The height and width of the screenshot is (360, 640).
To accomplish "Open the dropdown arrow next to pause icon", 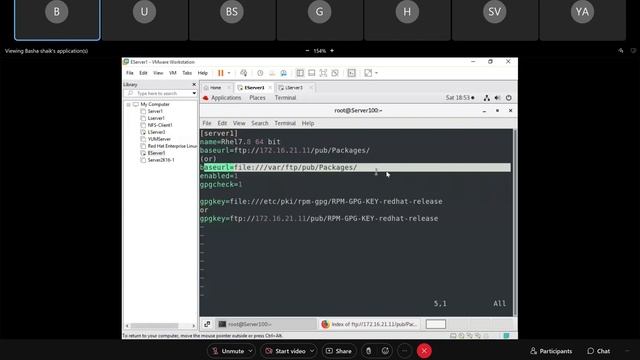I will click(x=229, y=73).
